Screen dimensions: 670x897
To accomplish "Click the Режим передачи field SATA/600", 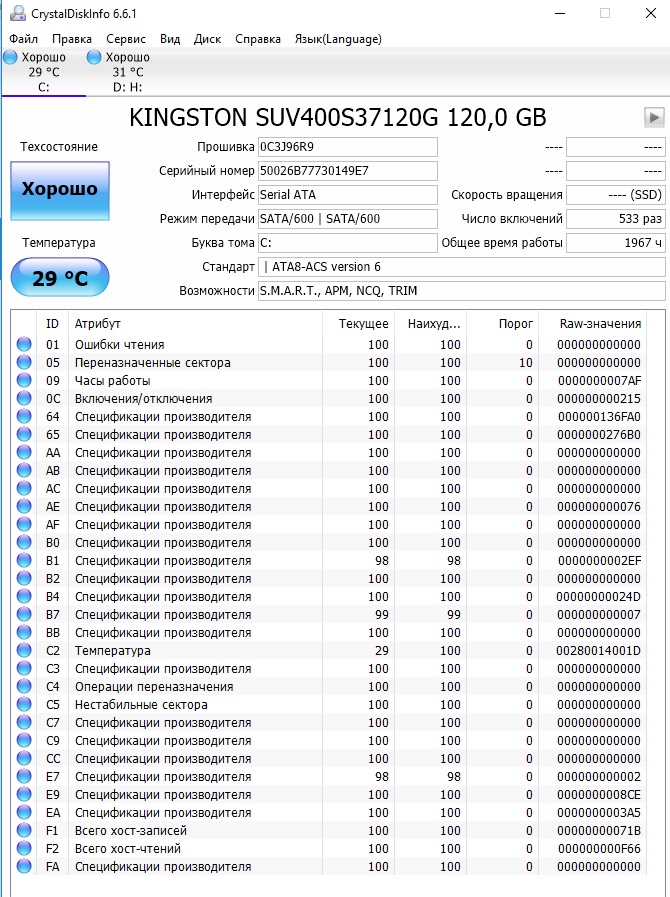I will click(347, 219).
